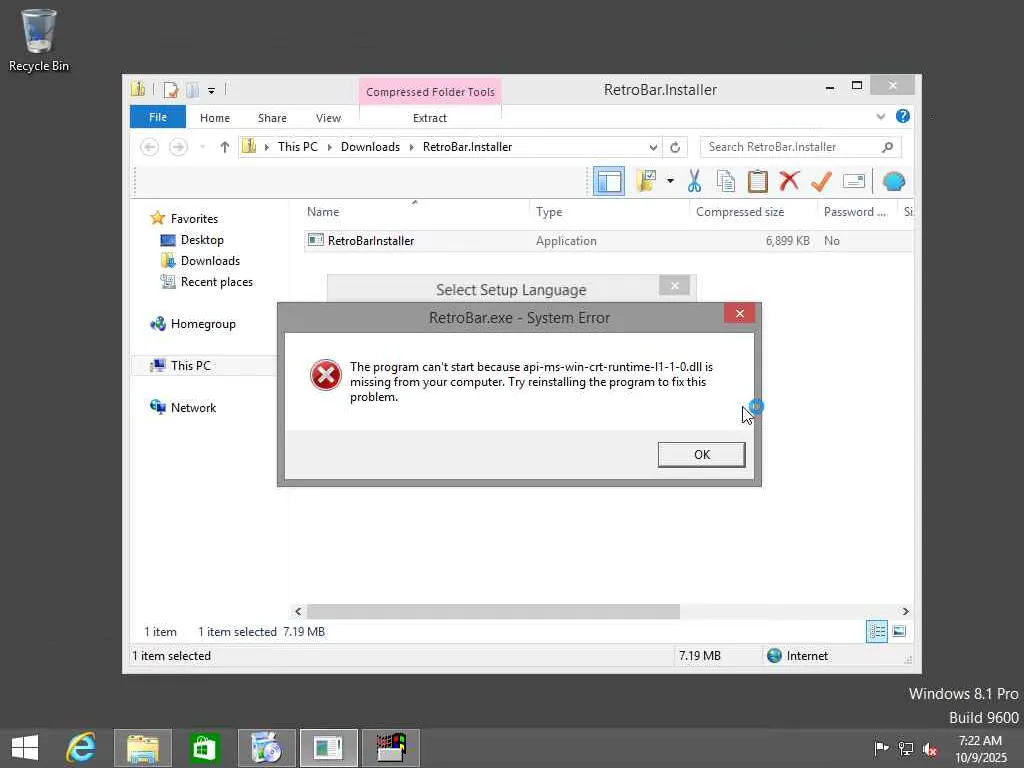
Task: Click the installer disc taskbar icon
Action: coord(266,748)
